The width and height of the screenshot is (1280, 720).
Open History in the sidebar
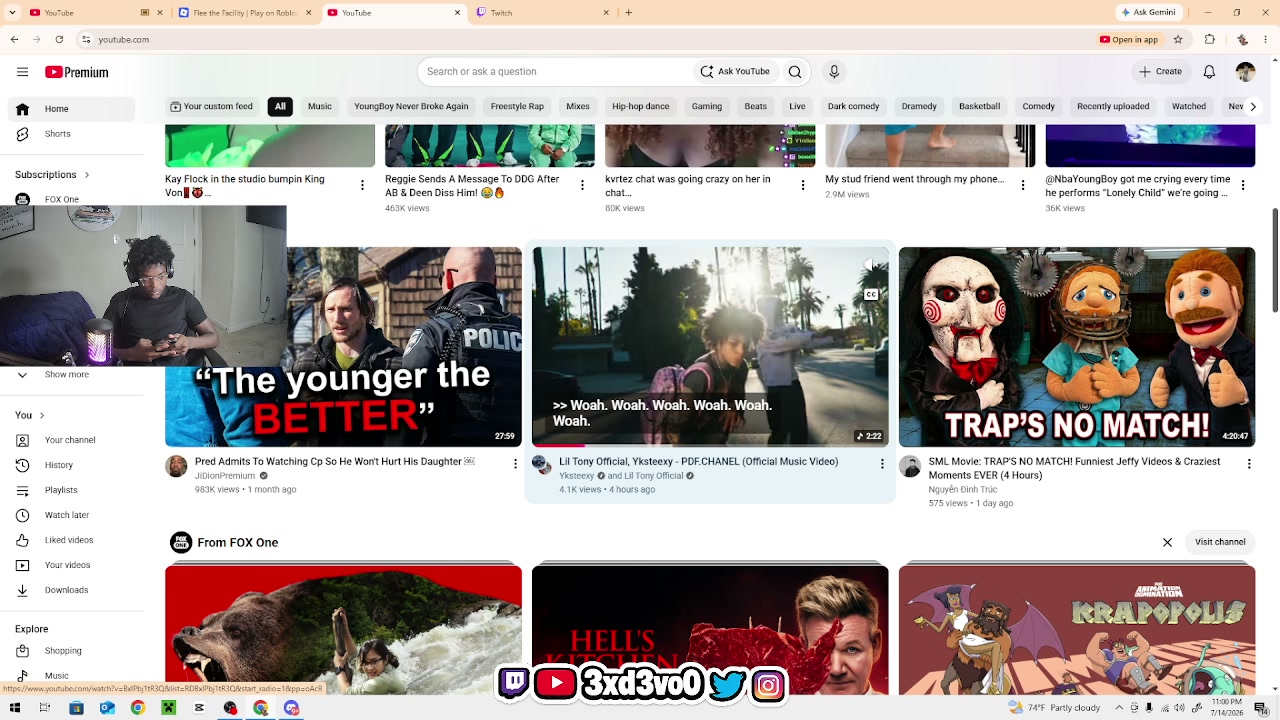(x=71, y=465)
